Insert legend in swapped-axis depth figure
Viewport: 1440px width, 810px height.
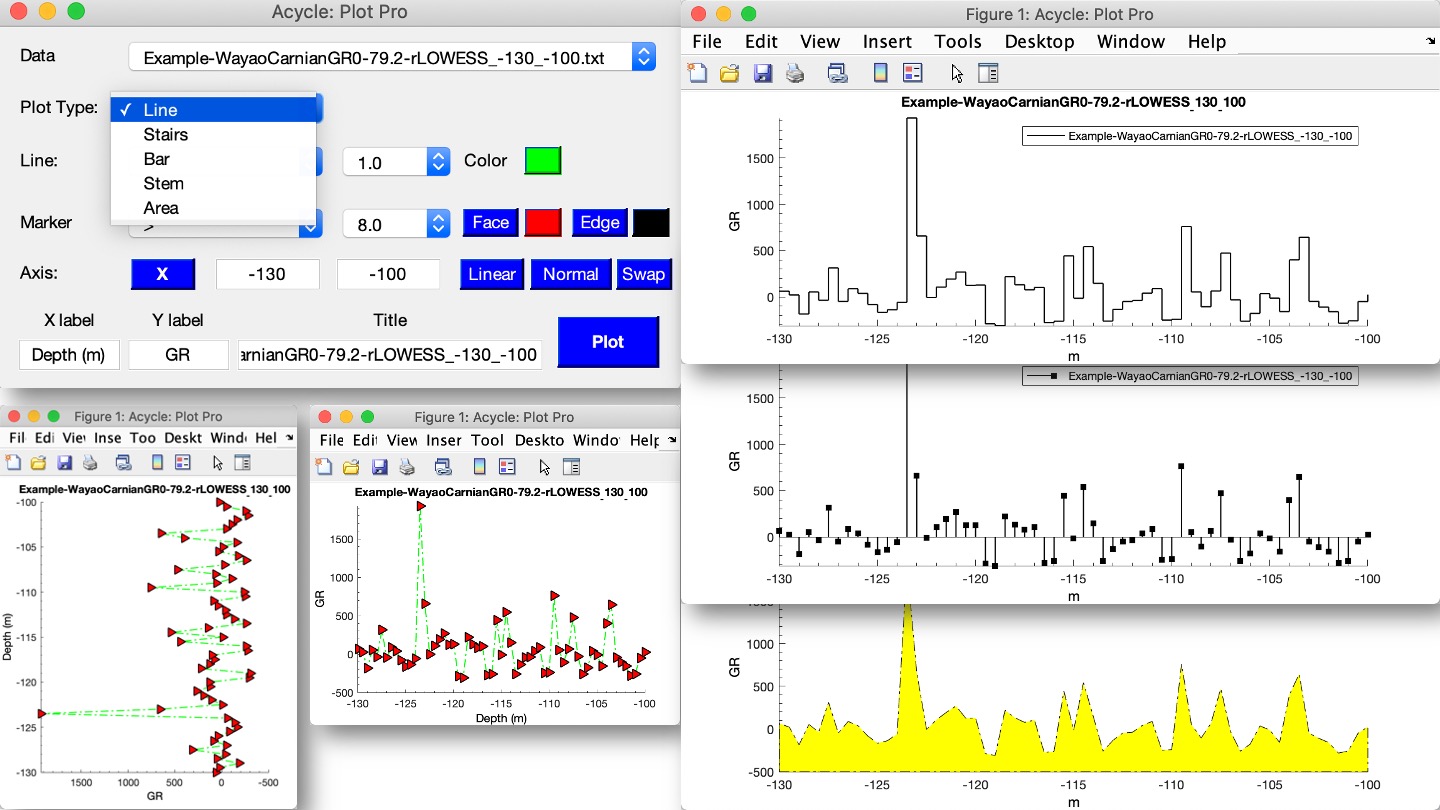point(182,463)
